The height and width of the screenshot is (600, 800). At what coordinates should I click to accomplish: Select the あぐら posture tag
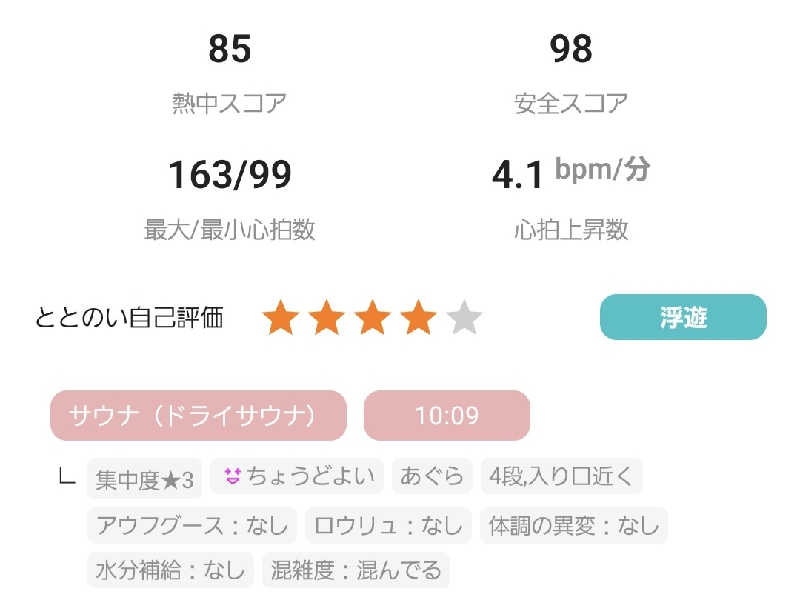pyautogui.click(x=432, y=476)
